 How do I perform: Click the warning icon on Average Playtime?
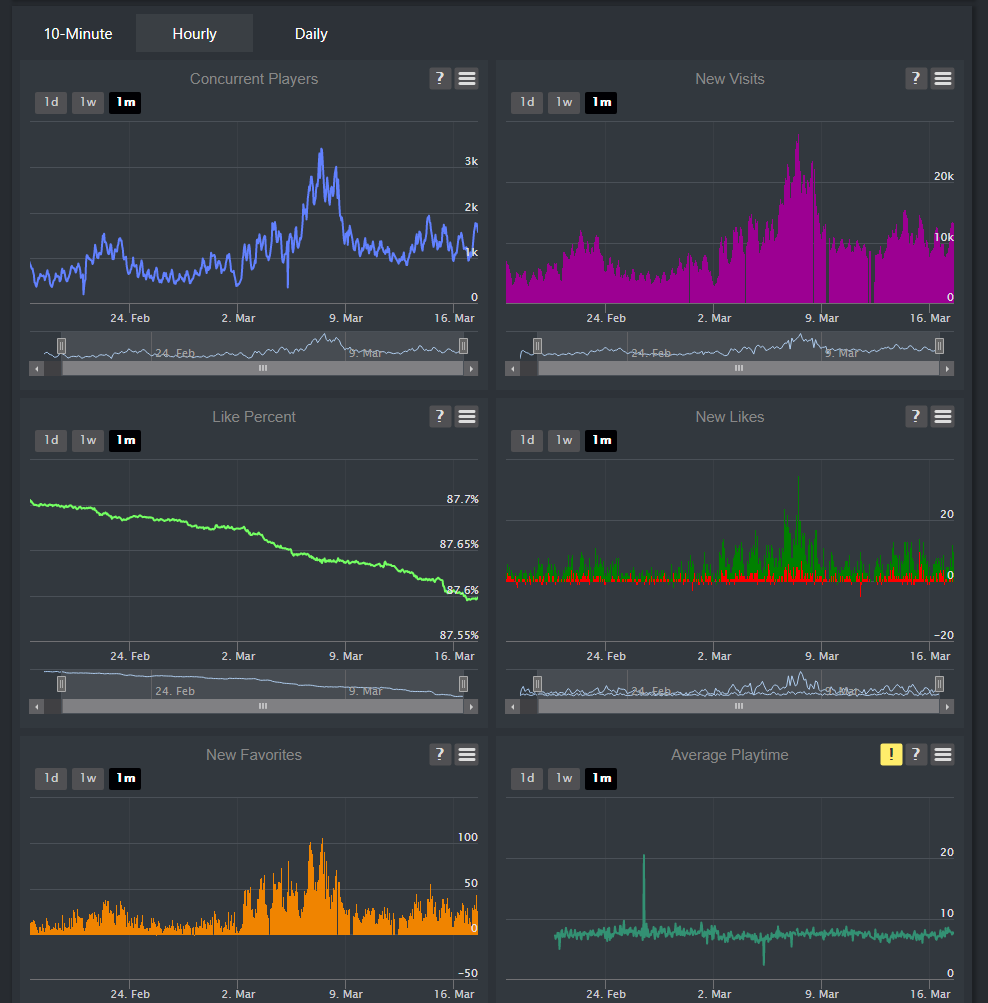[x=891, y=754]
